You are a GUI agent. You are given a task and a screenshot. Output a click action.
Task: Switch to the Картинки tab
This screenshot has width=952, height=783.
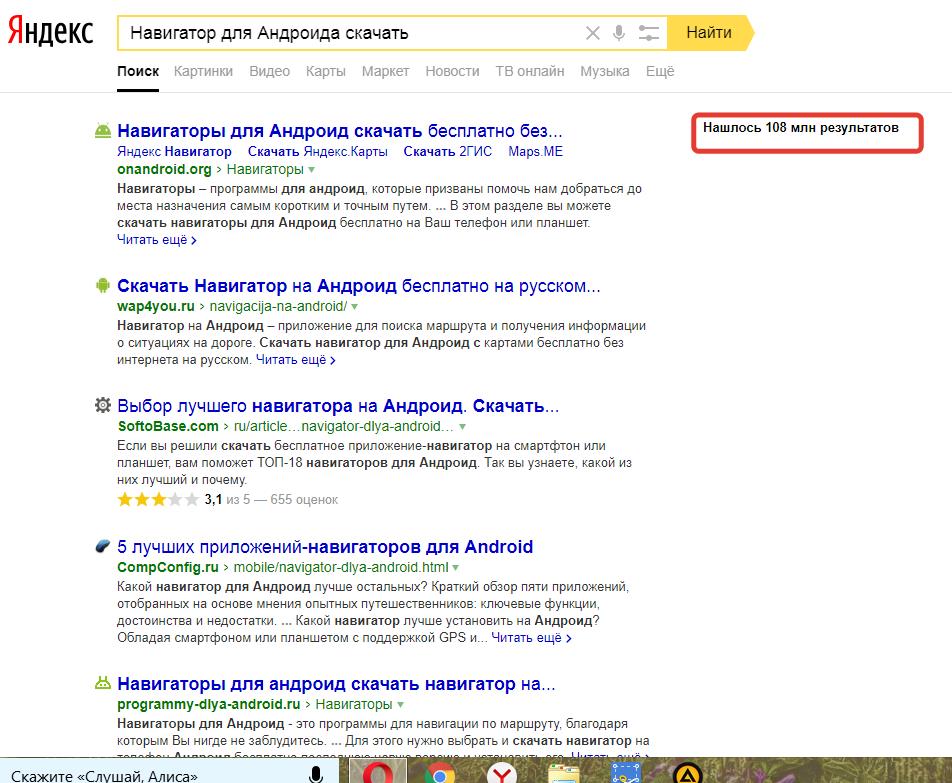203,72
